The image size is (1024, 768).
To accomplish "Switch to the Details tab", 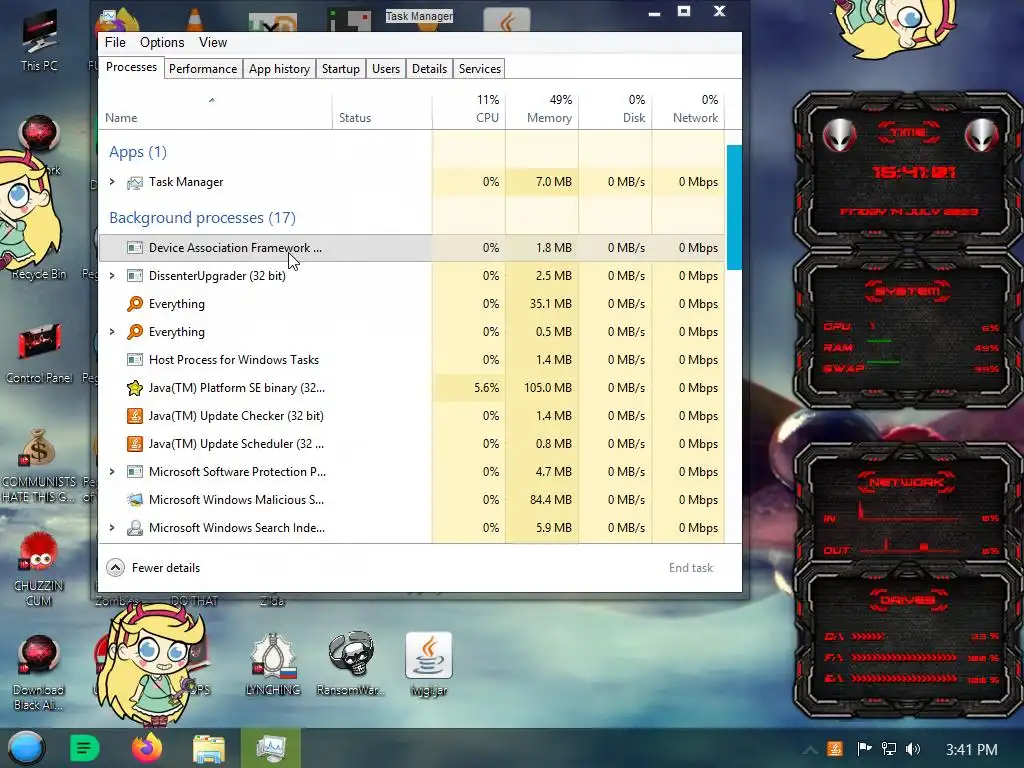I will (x=430, y=69).
